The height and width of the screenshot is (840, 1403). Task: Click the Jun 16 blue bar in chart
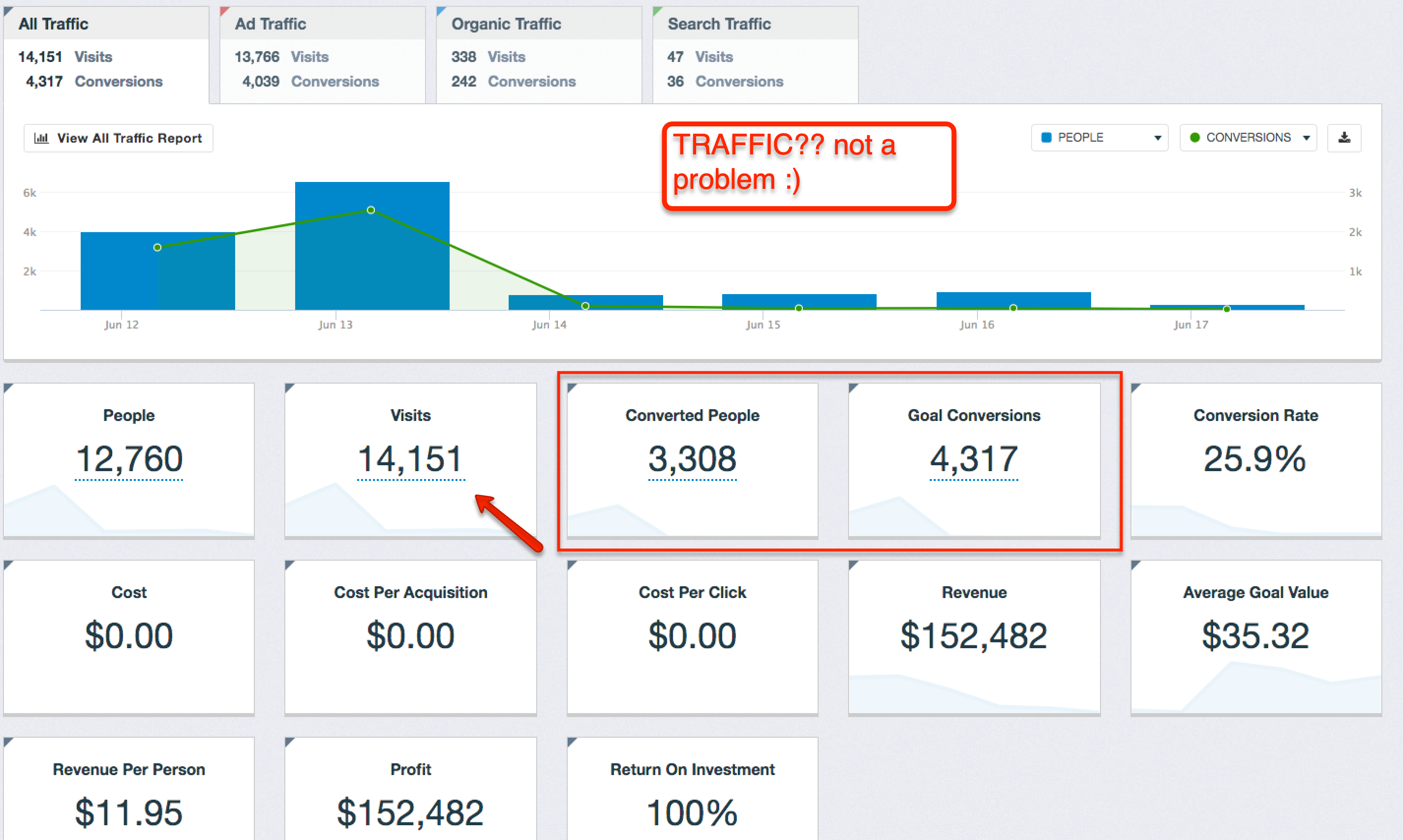[x=1013, y=300]
